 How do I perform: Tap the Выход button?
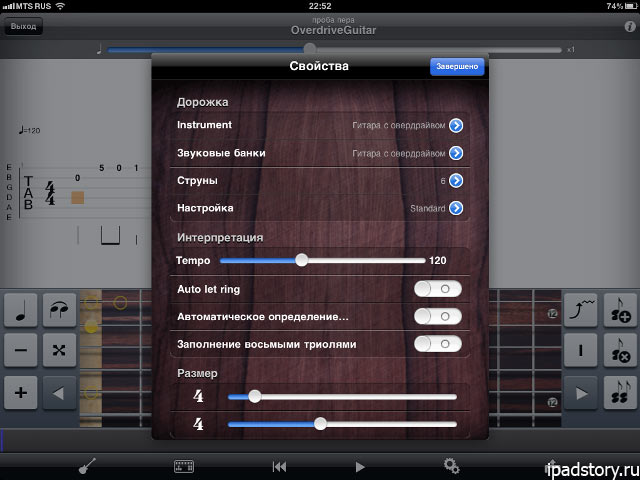click(x=23, y=27)
